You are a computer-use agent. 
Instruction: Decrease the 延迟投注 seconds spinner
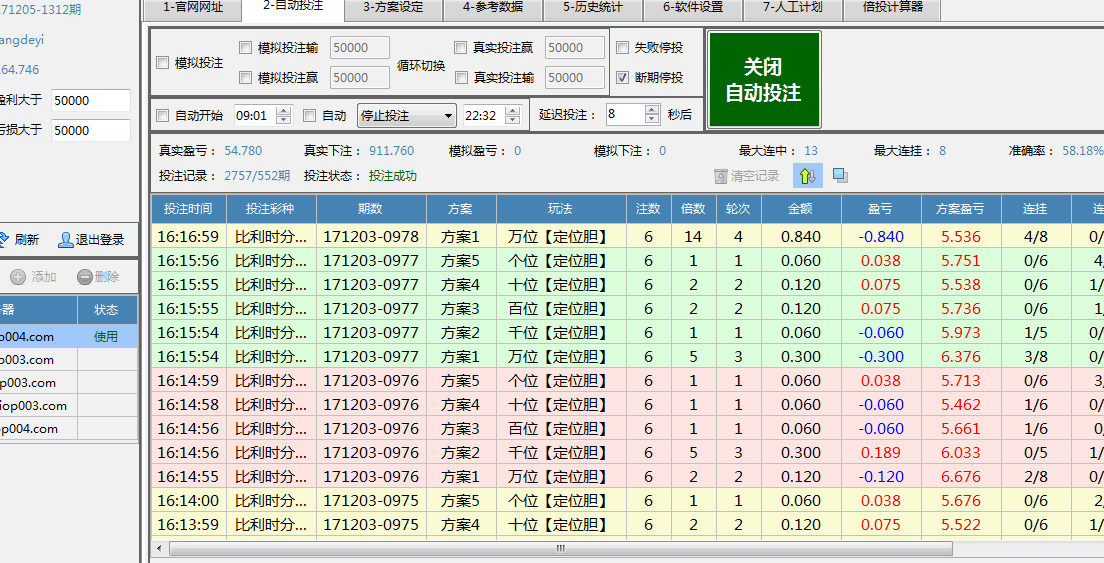(x=652, y=119)
